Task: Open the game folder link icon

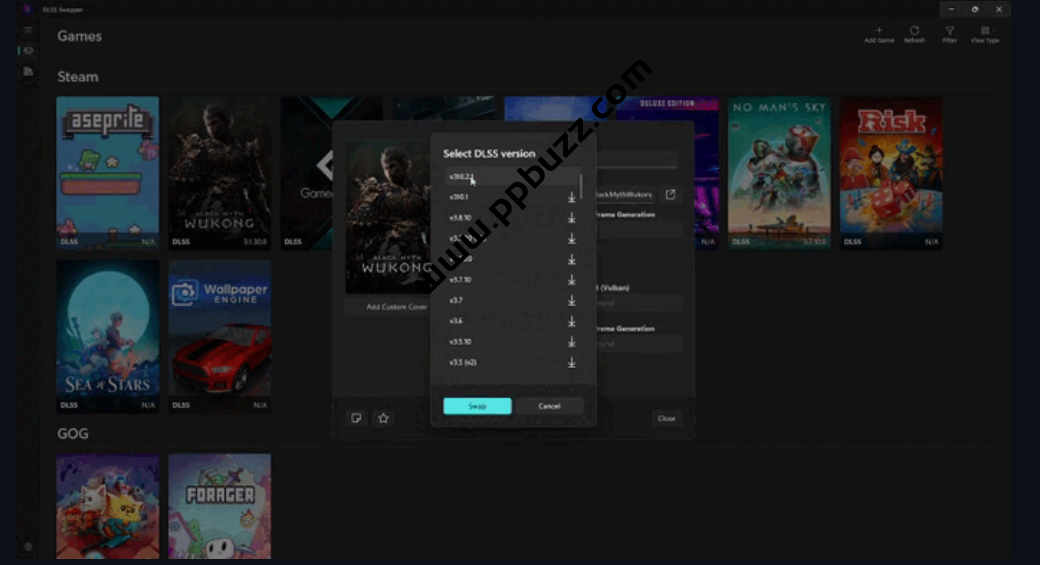Action: (671, 194)
